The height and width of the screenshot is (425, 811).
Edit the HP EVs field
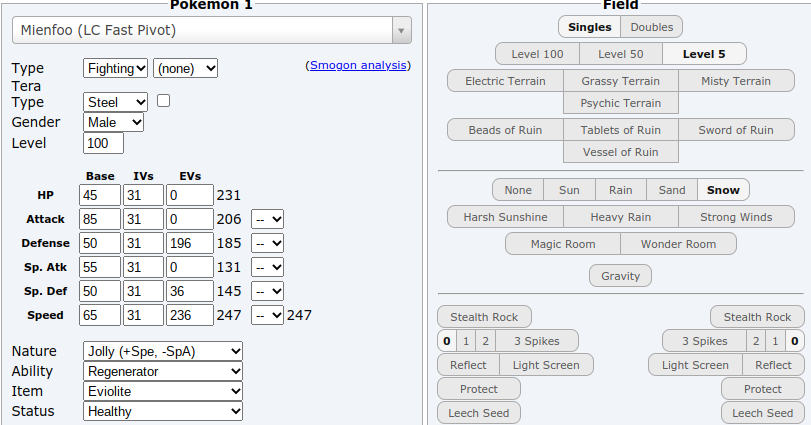tap(189, 195)
